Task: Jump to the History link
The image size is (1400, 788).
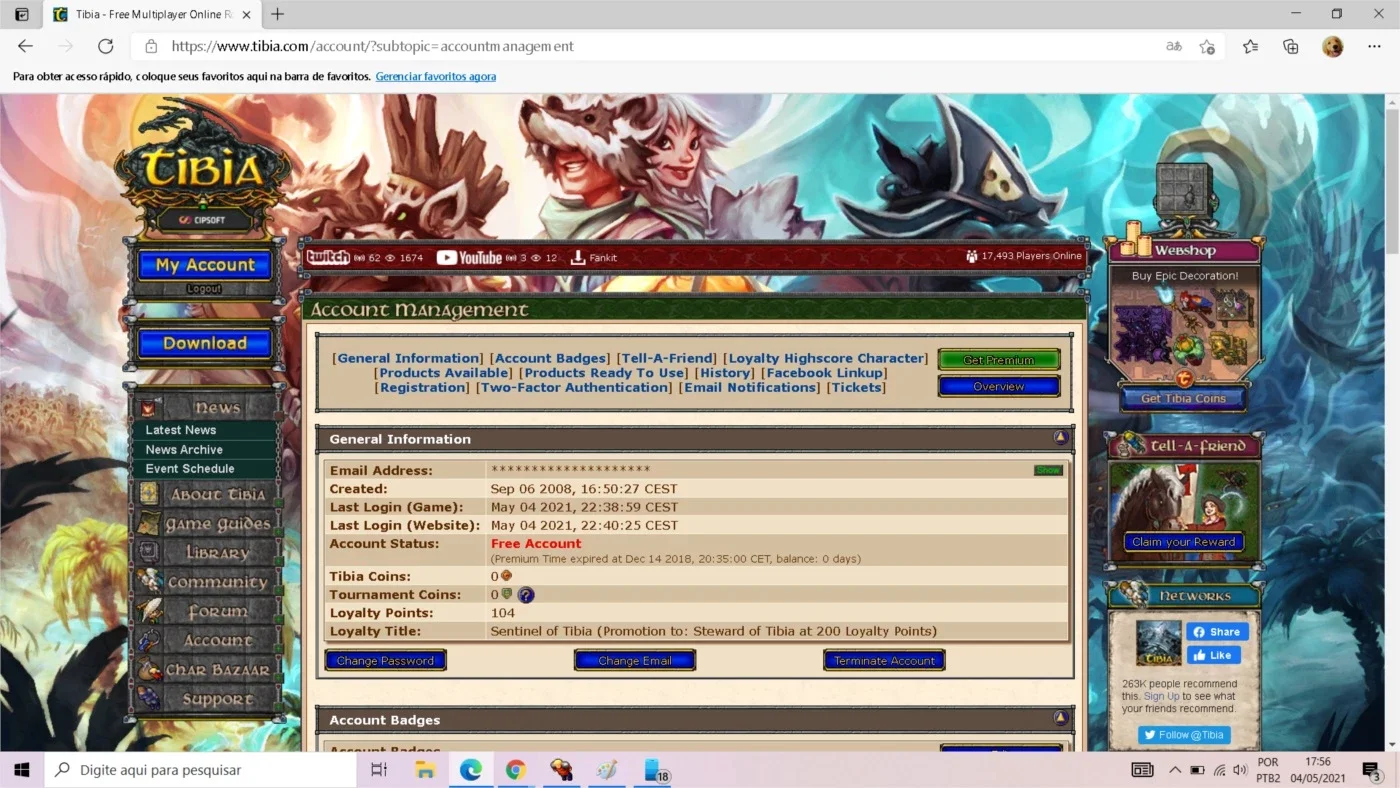Action: click(725, 373)
